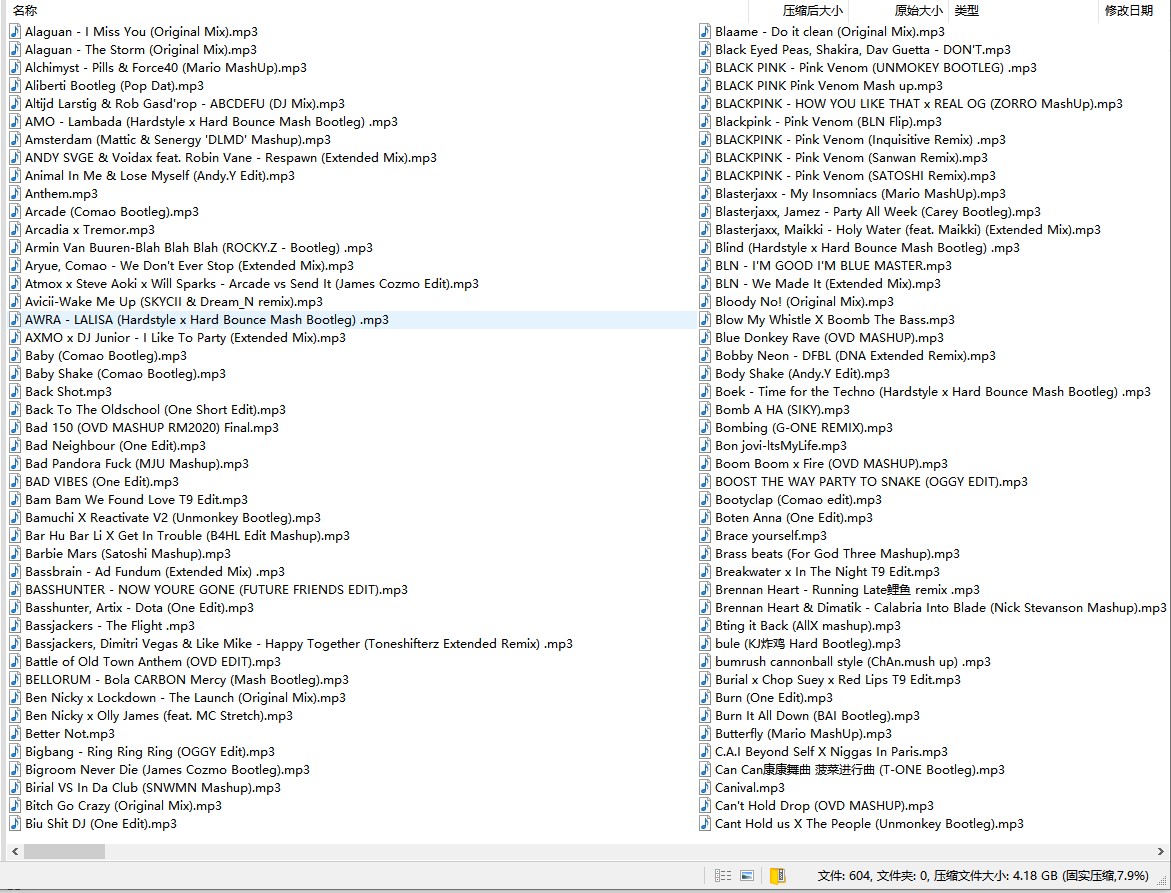Click the image preview icon in status bar
The image size is (1171, 893).
747,876
